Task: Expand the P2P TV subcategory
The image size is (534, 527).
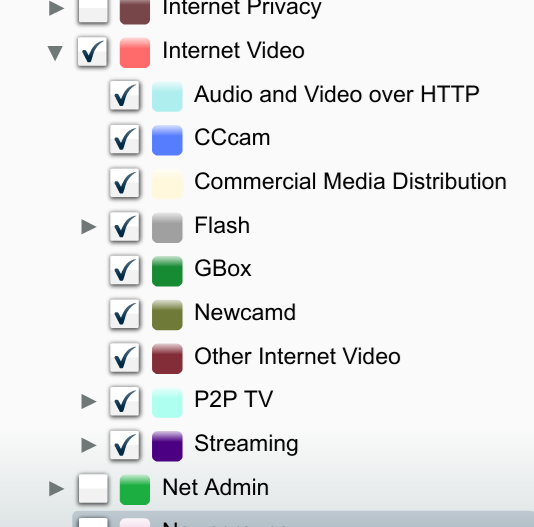Action: tap(89, 401)
